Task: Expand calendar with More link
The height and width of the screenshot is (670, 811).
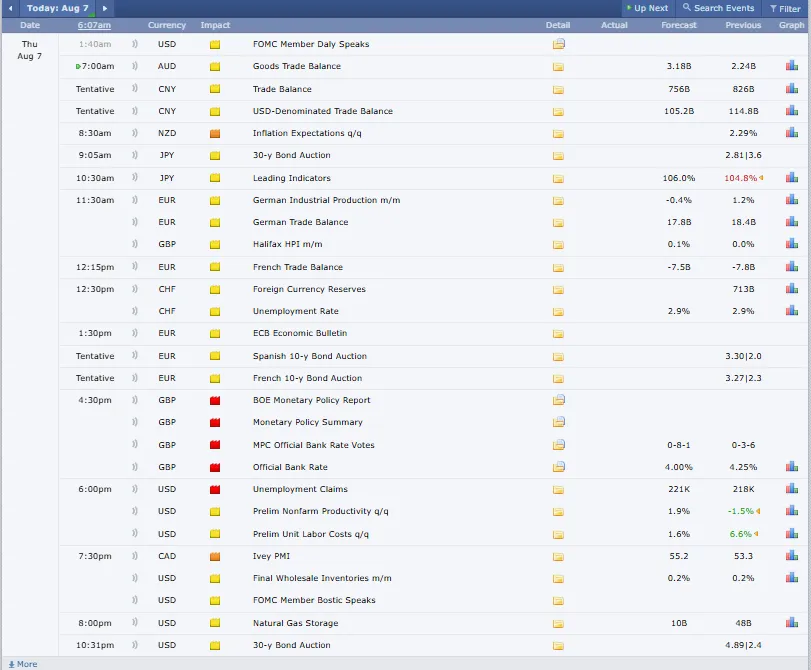Action: pos(22,664)
